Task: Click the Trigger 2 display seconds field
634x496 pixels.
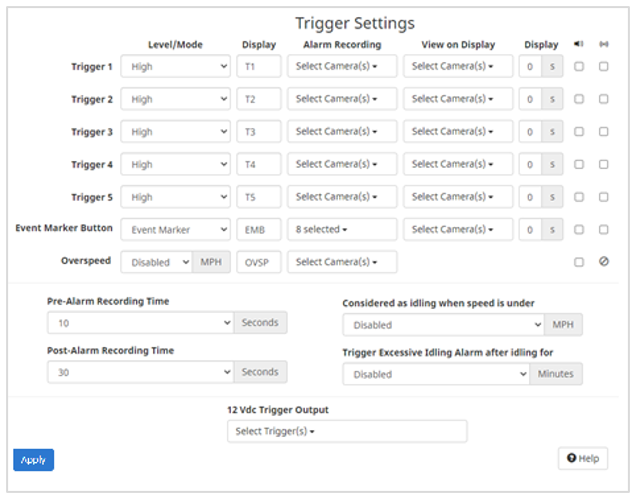Action: coord(532,100)
